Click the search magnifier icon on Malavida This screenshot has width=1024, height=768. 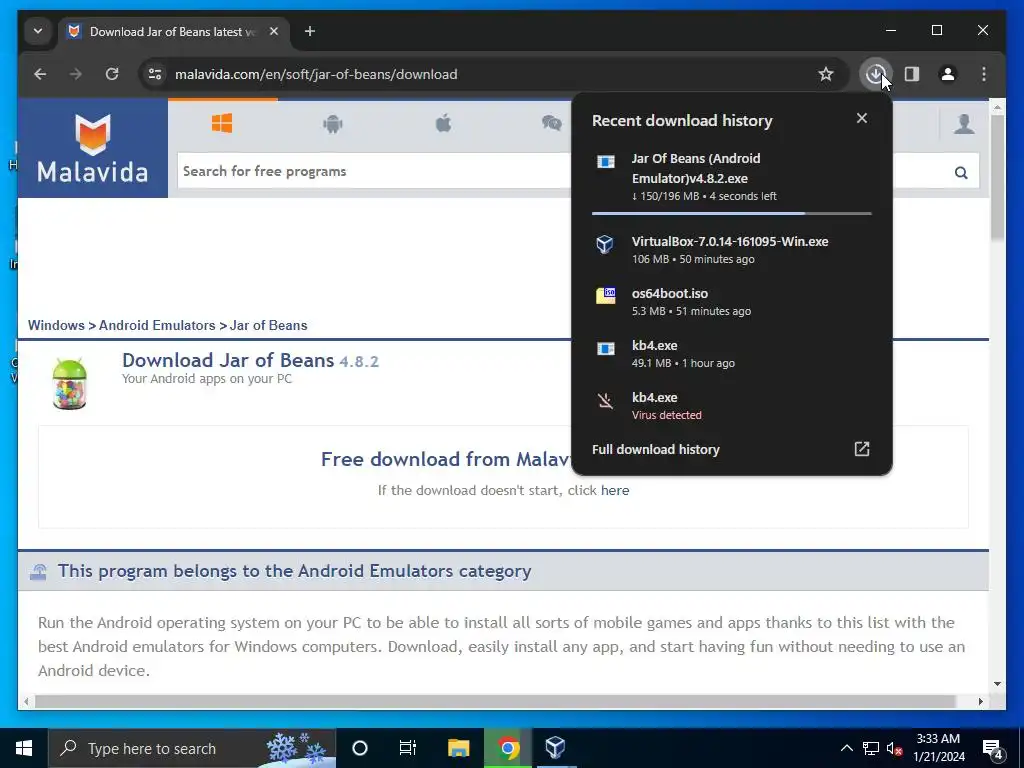click(x=961, y=172)
